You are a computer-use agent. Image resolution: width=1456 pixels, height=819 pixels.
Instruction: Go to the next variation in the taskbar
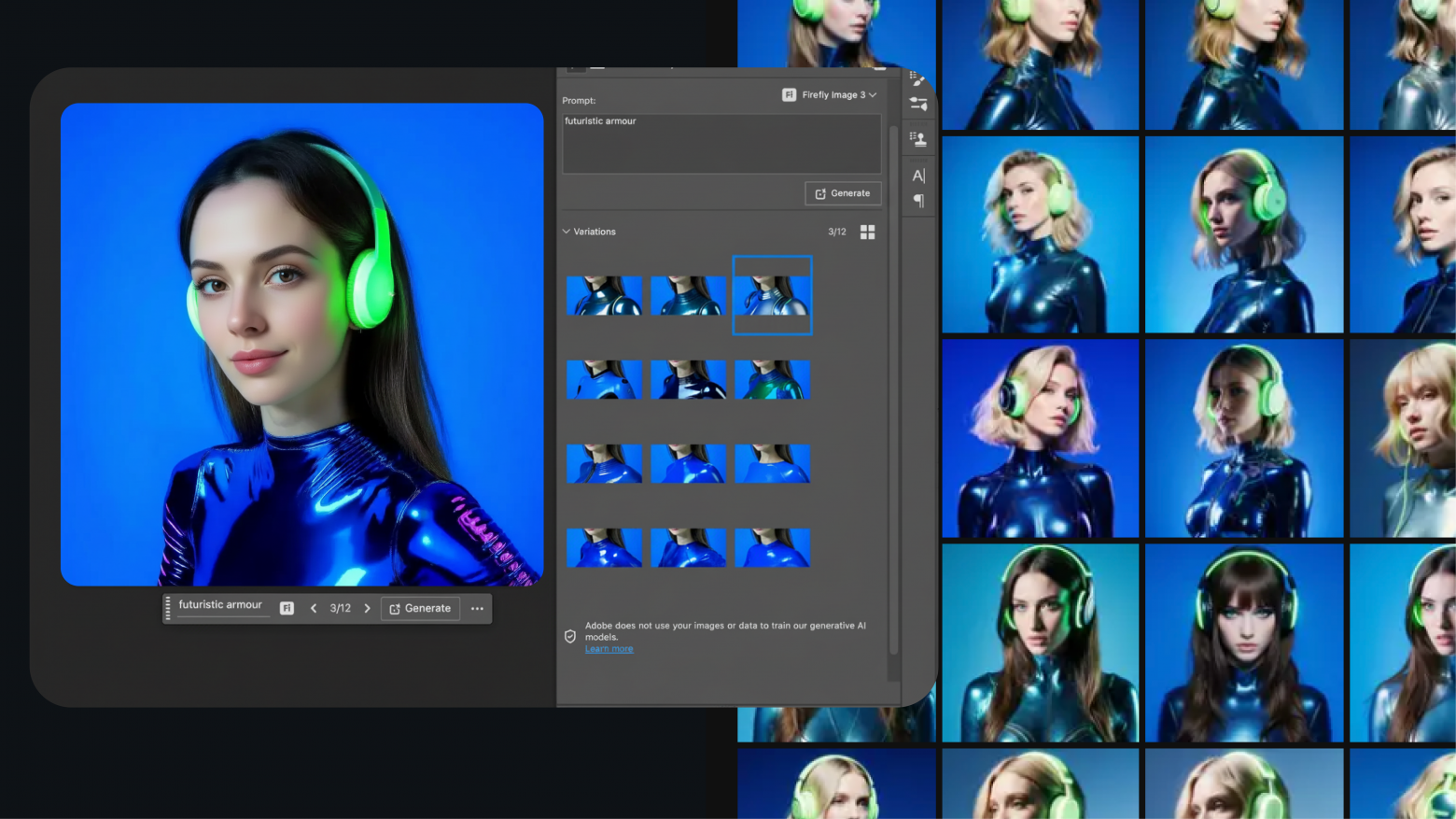[x=367, y=608]
